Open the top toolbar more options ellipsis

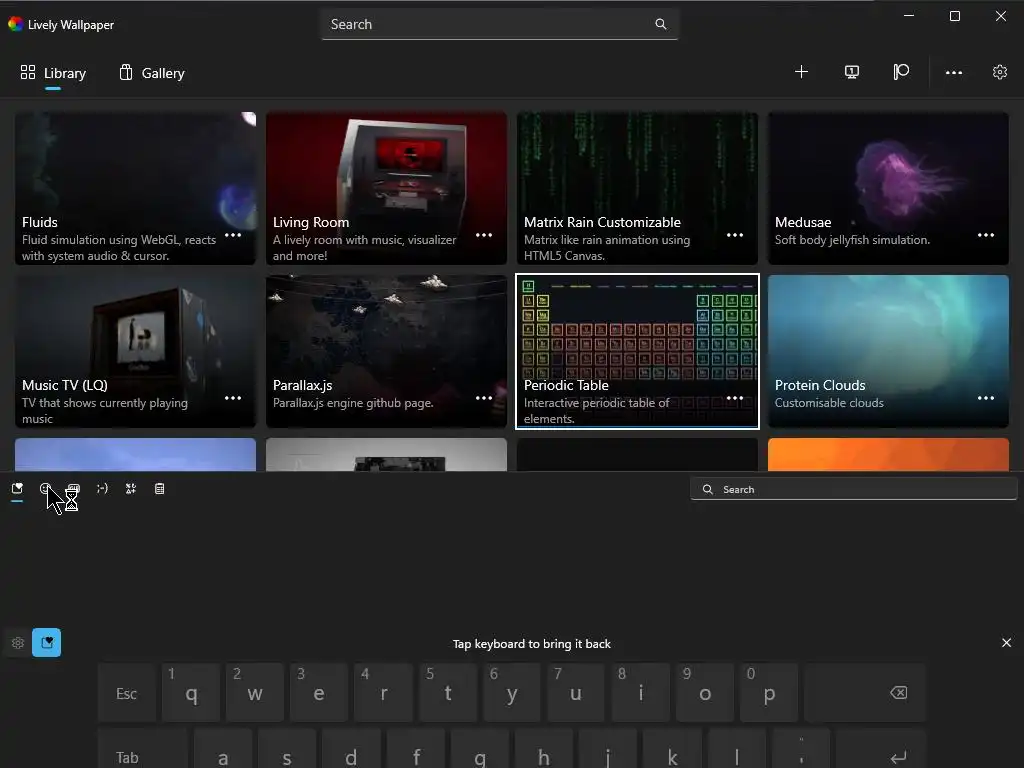pos(953,72)
